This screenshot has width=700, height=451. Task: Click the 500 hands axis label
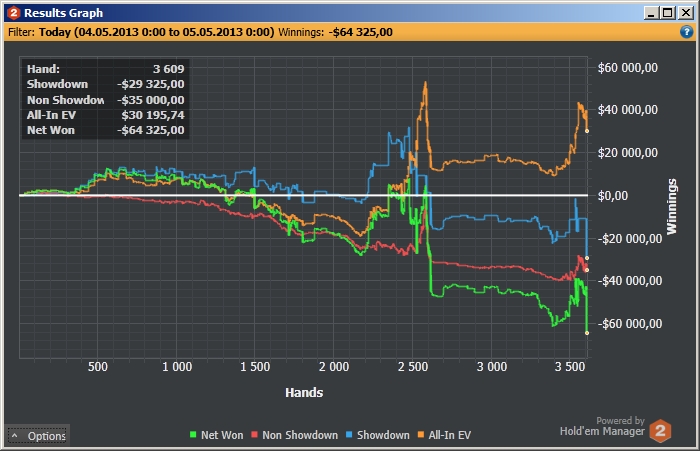point(98,367)
